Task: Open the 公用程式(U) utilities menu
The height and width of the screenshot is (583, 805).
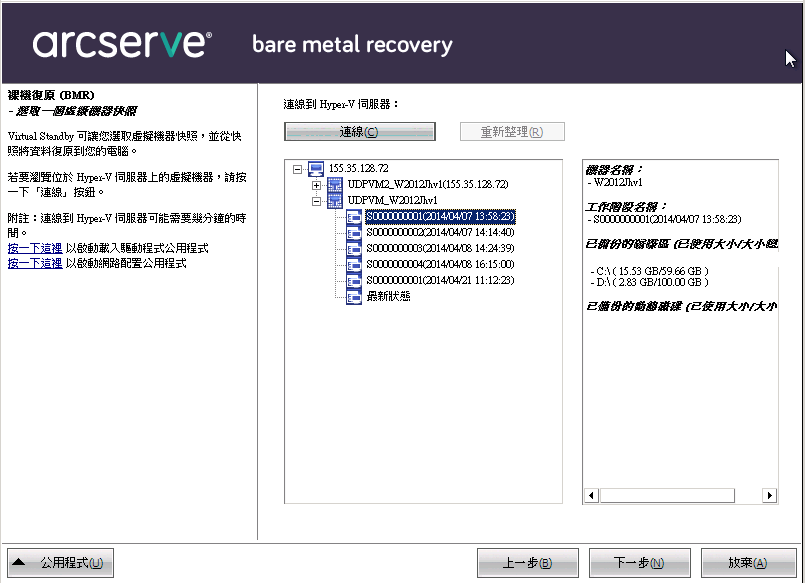Action: (x=61, y=563)
